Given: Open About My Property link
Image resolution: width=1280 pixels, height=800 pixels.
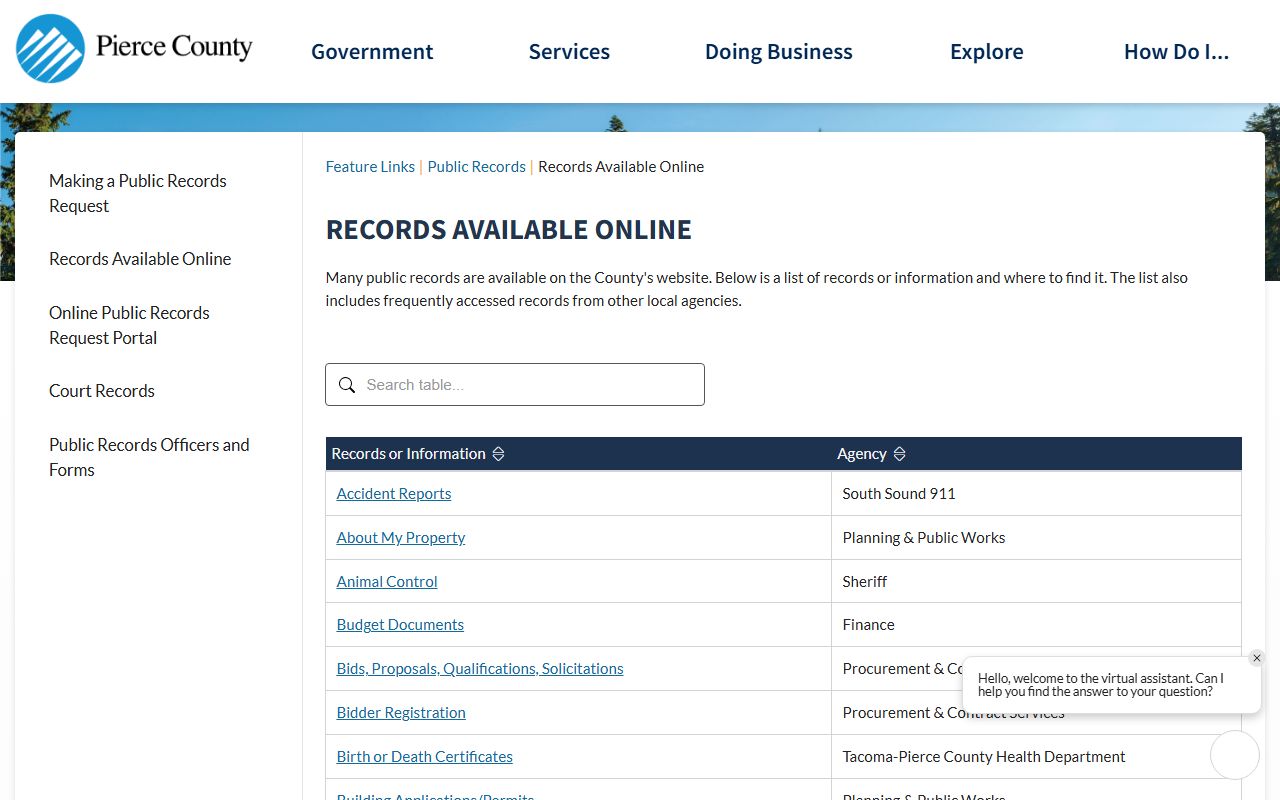Looking at the screenshot, I should pyautogui.click(x=401, y=538).
